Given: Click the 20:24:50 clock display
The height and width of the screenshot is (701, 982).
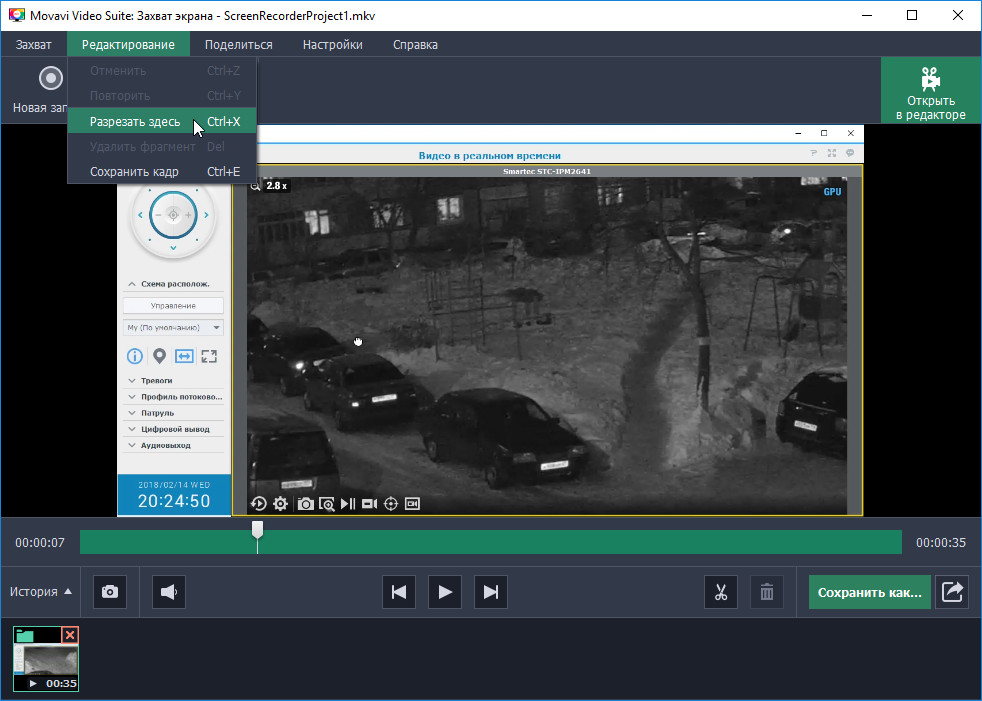Looking at the screenshot, I should [174, 501].
